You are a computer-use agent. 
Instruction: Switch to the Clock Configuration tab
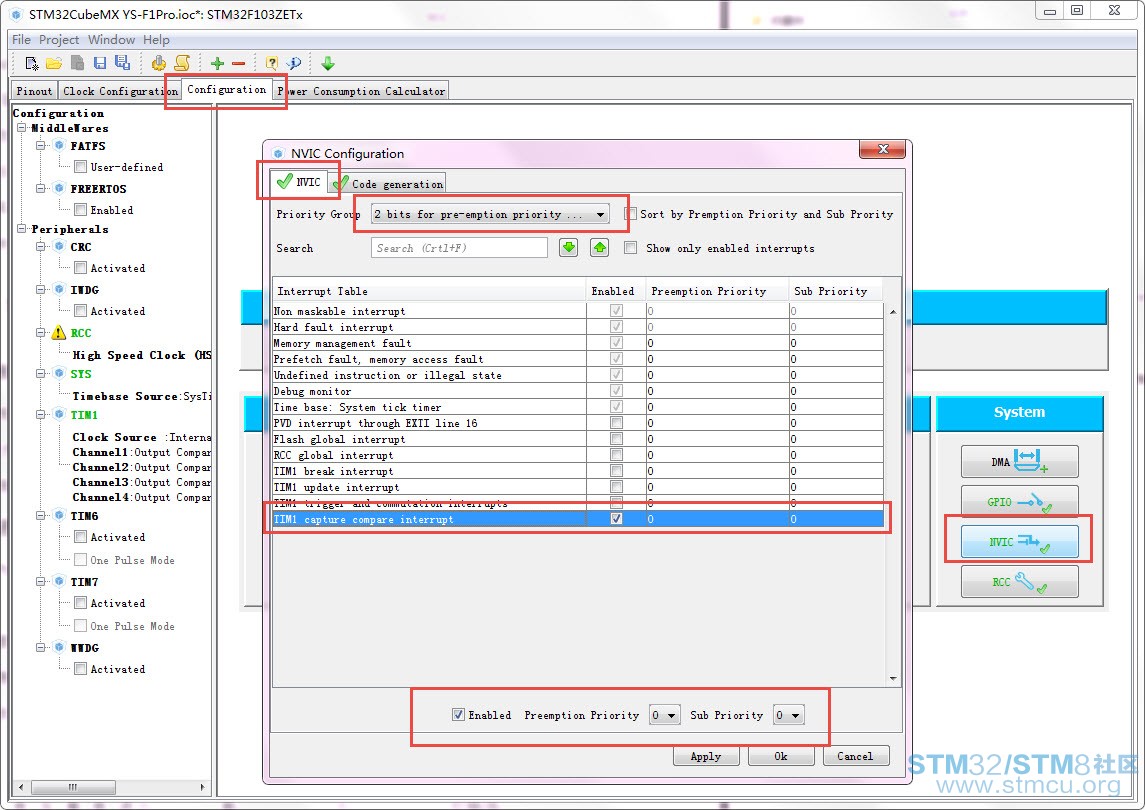coord(120,91)
